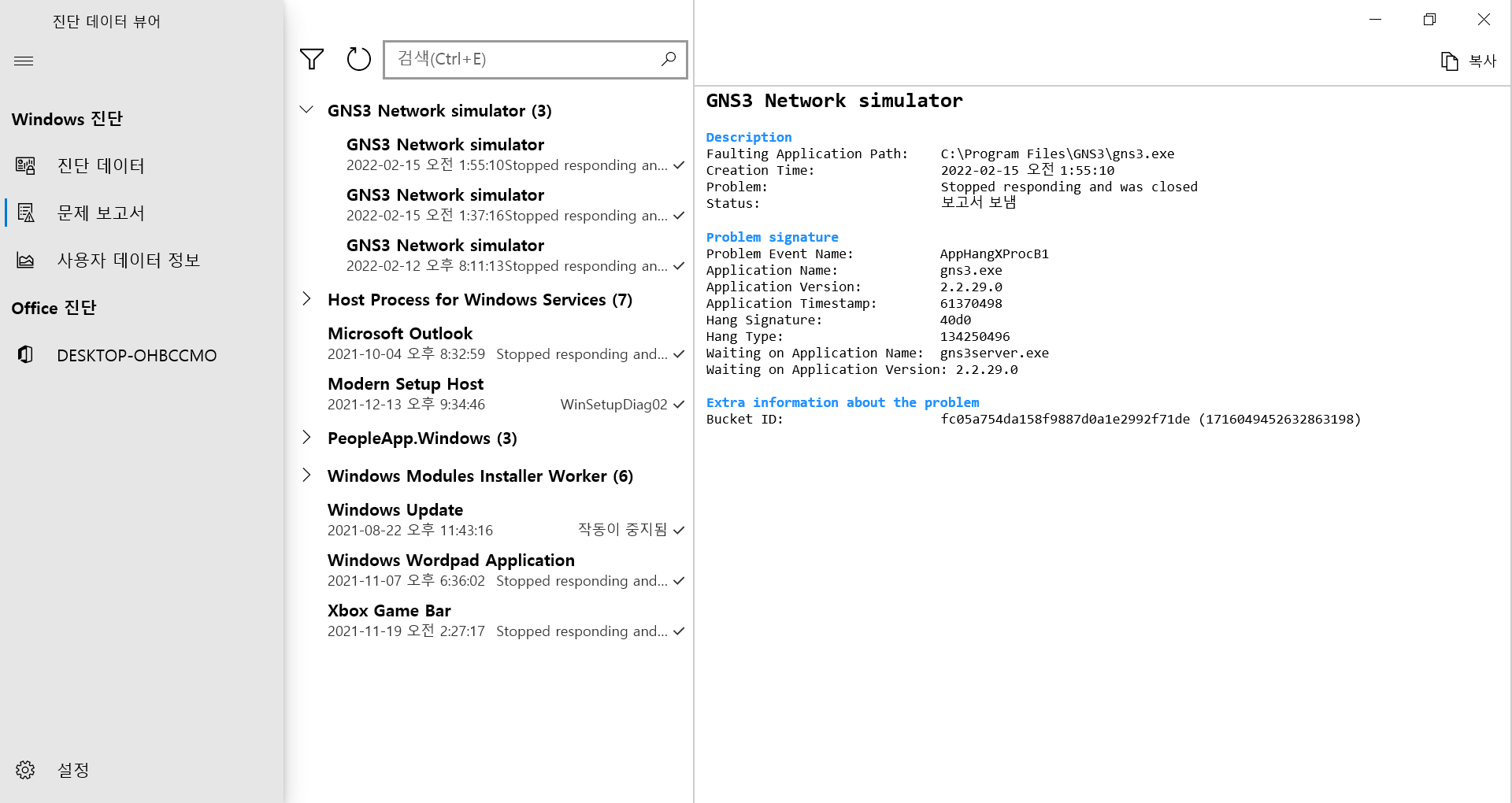Viewport: 1512px width, 803px height.
Task: Click the Application Timestamp value 61370498
Action: [971, 303]
